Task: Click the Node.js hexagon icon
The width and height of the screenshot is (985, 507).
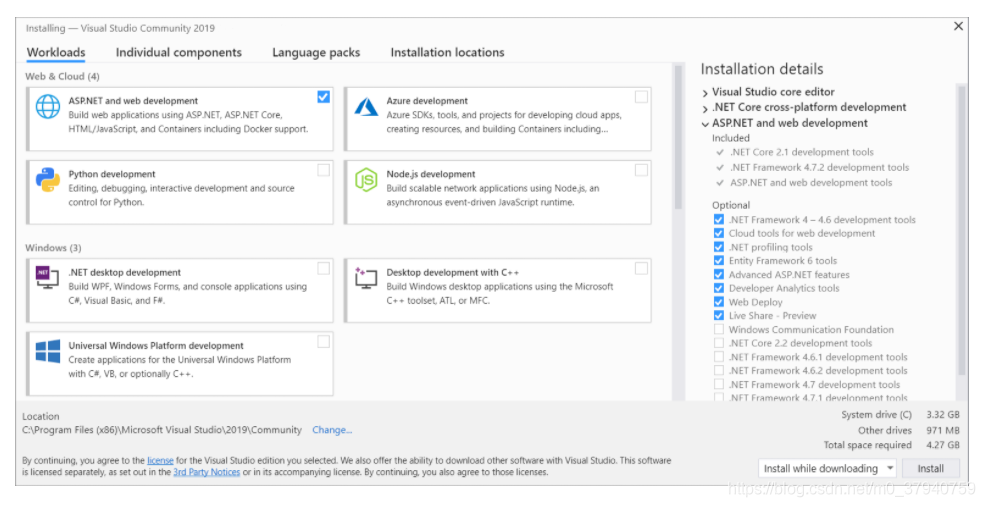Action: click(366, 180)
